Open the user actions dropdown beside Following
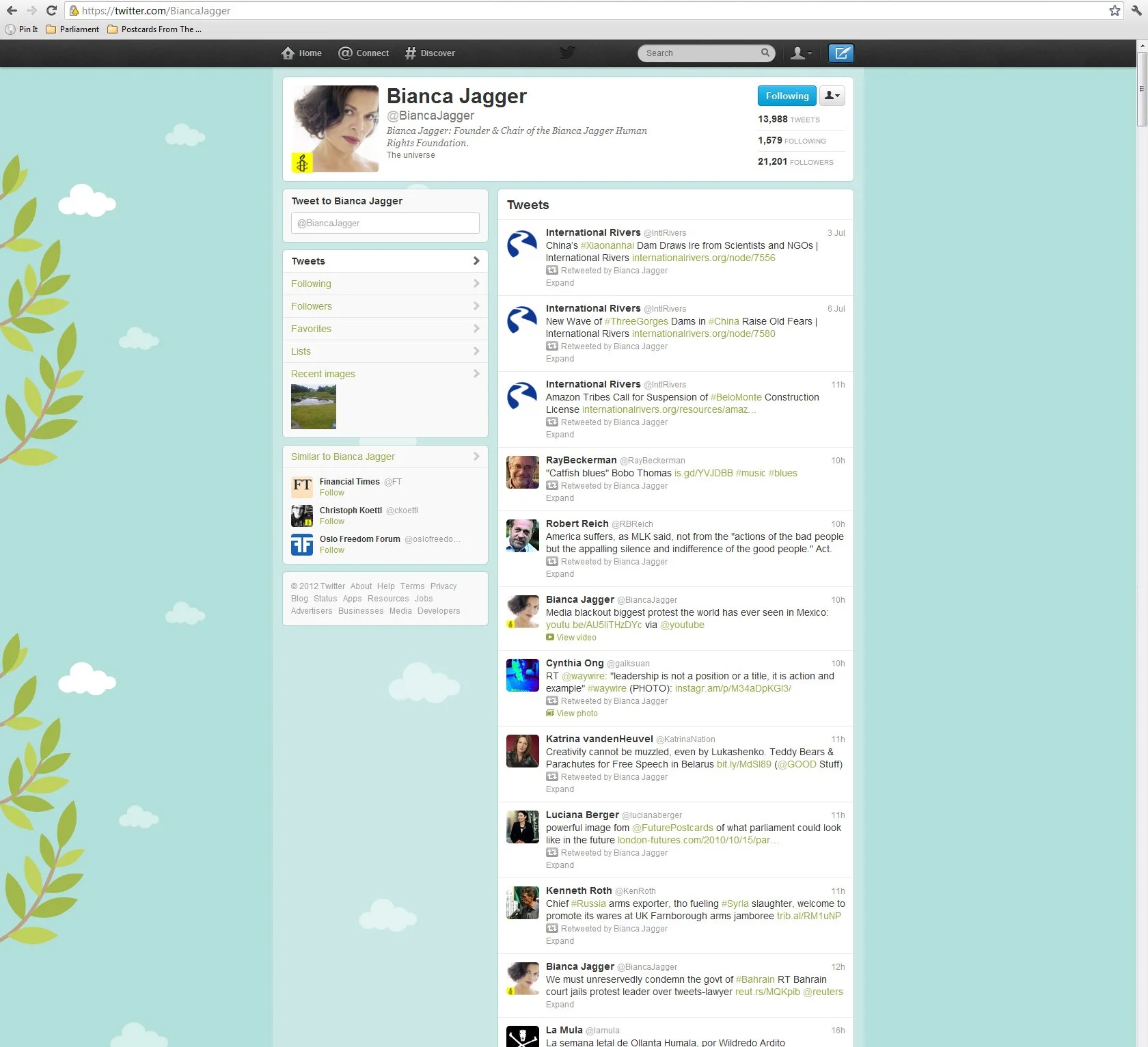This screenshot has width=1148, height=1047. click(x=832, y=96)
